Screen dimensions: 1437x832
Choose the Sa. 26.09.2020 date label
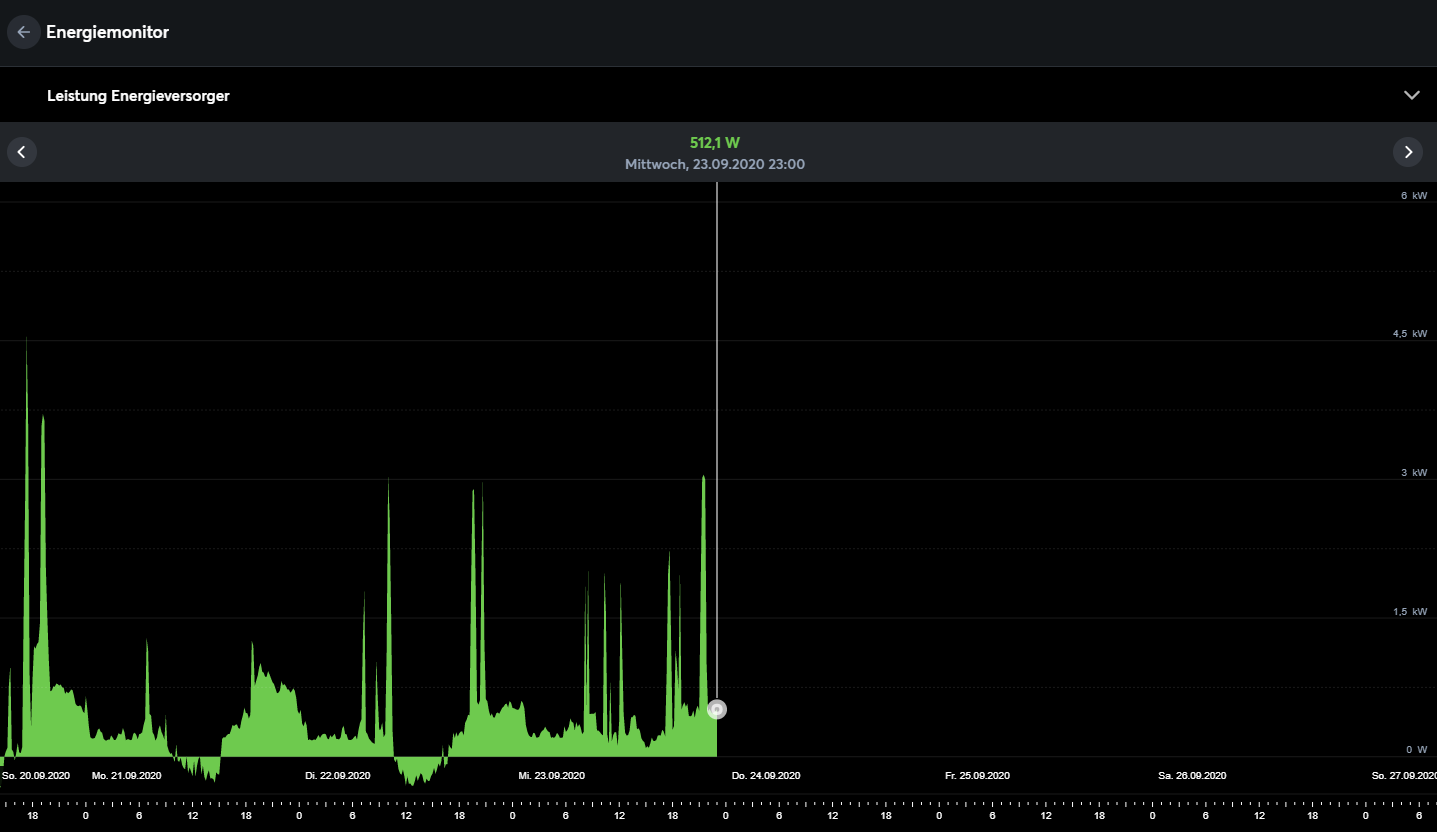1192,775
